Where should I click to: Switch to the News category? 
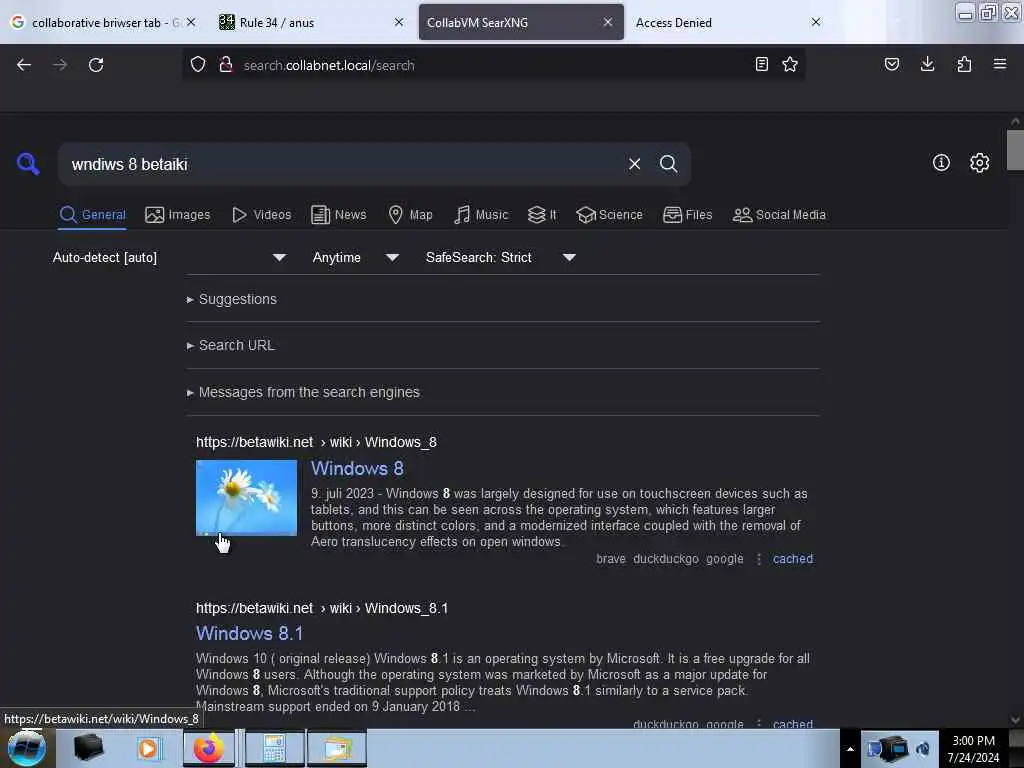[339, 215]
